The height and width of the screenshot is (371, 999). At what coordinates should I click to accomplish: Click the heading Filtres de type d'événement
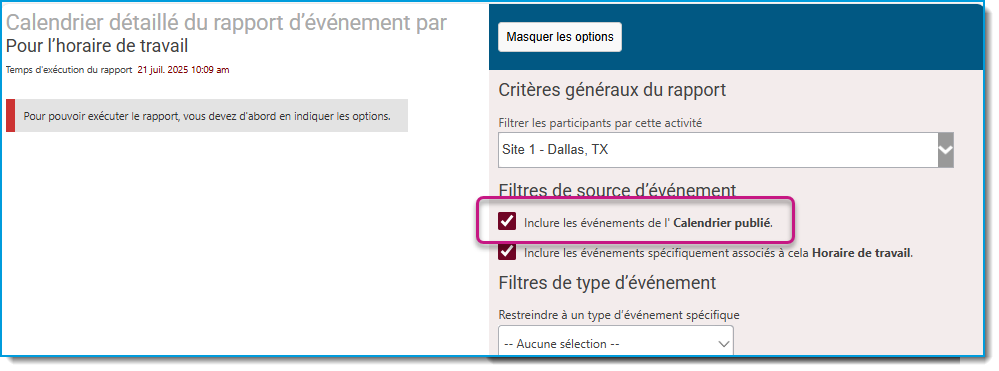(607, 282)
